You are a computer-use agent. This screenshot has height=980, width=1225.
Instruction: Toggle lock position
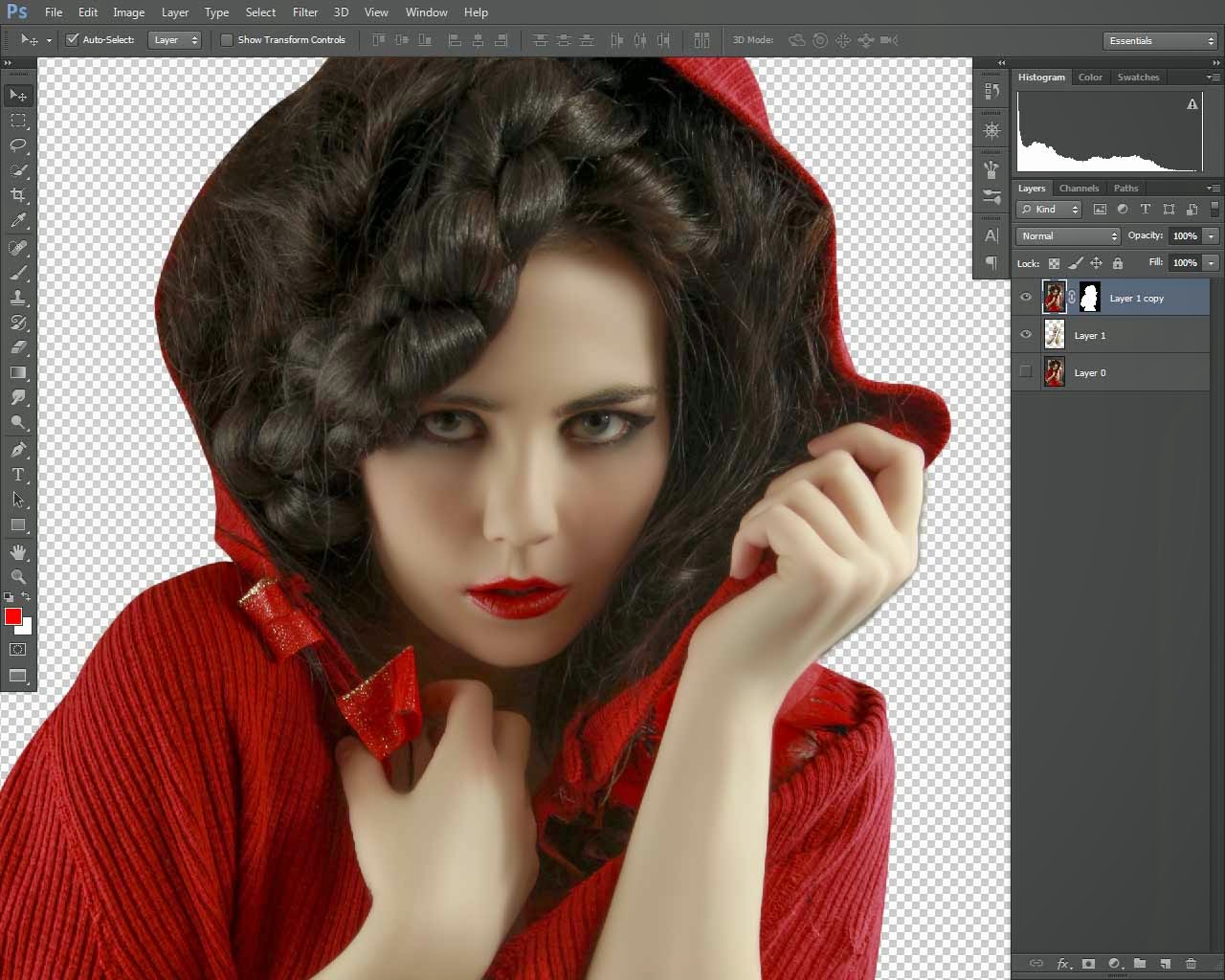coord(1097,263)
